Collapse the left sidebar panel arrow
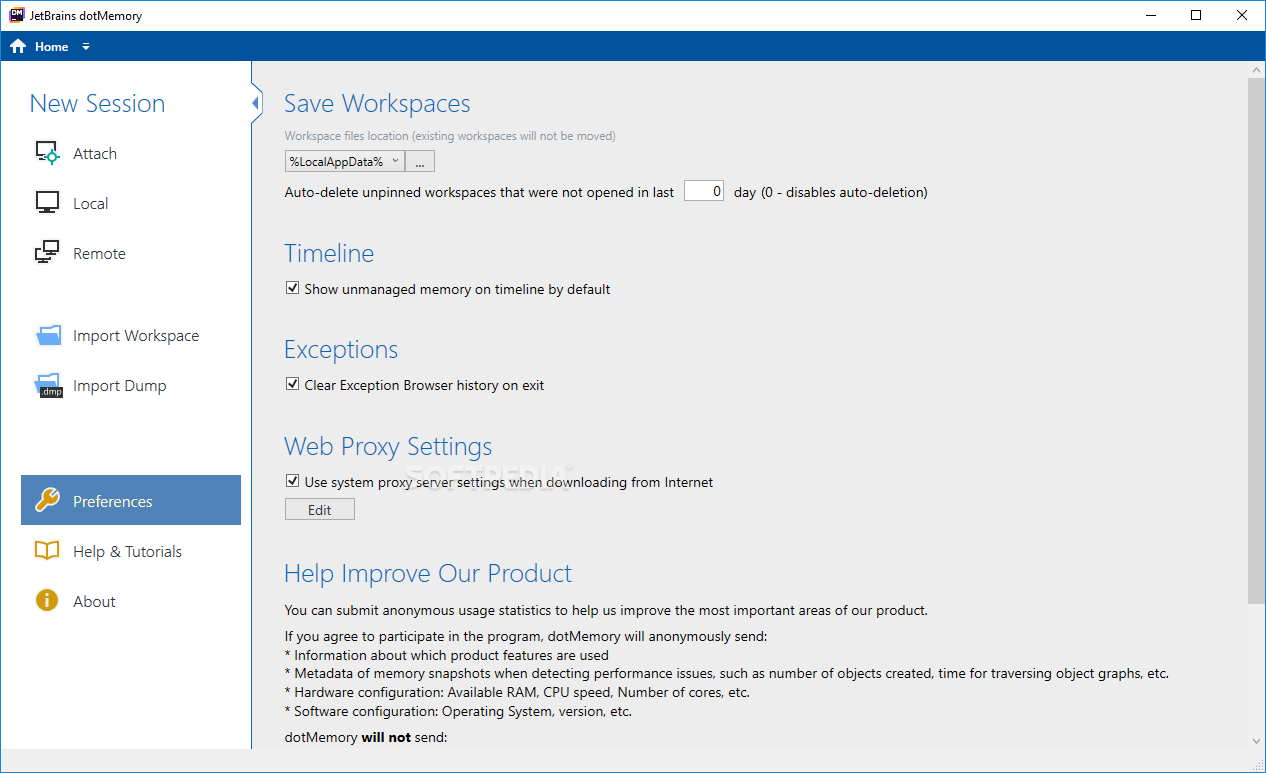 click(256, 103)
